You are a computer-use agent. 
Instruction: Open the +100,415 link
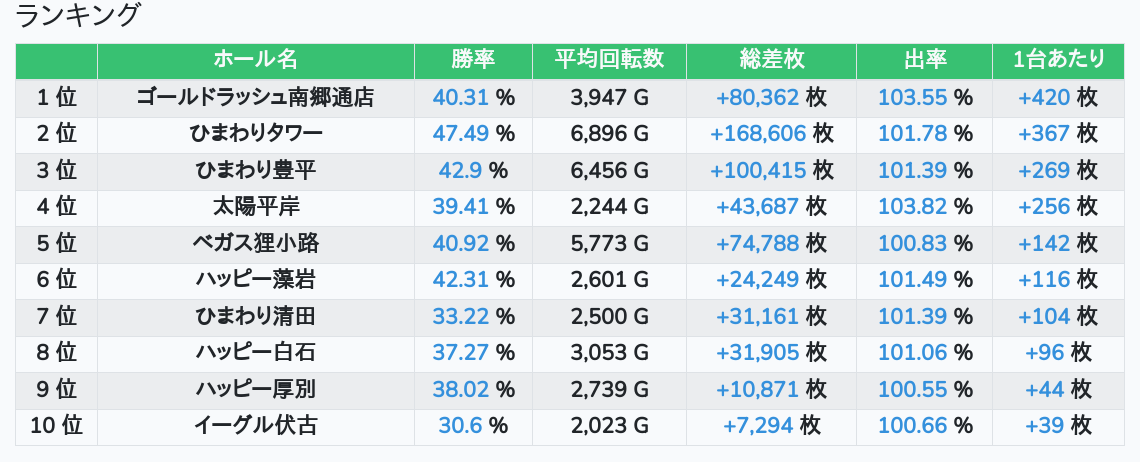[x=758, y=171]
